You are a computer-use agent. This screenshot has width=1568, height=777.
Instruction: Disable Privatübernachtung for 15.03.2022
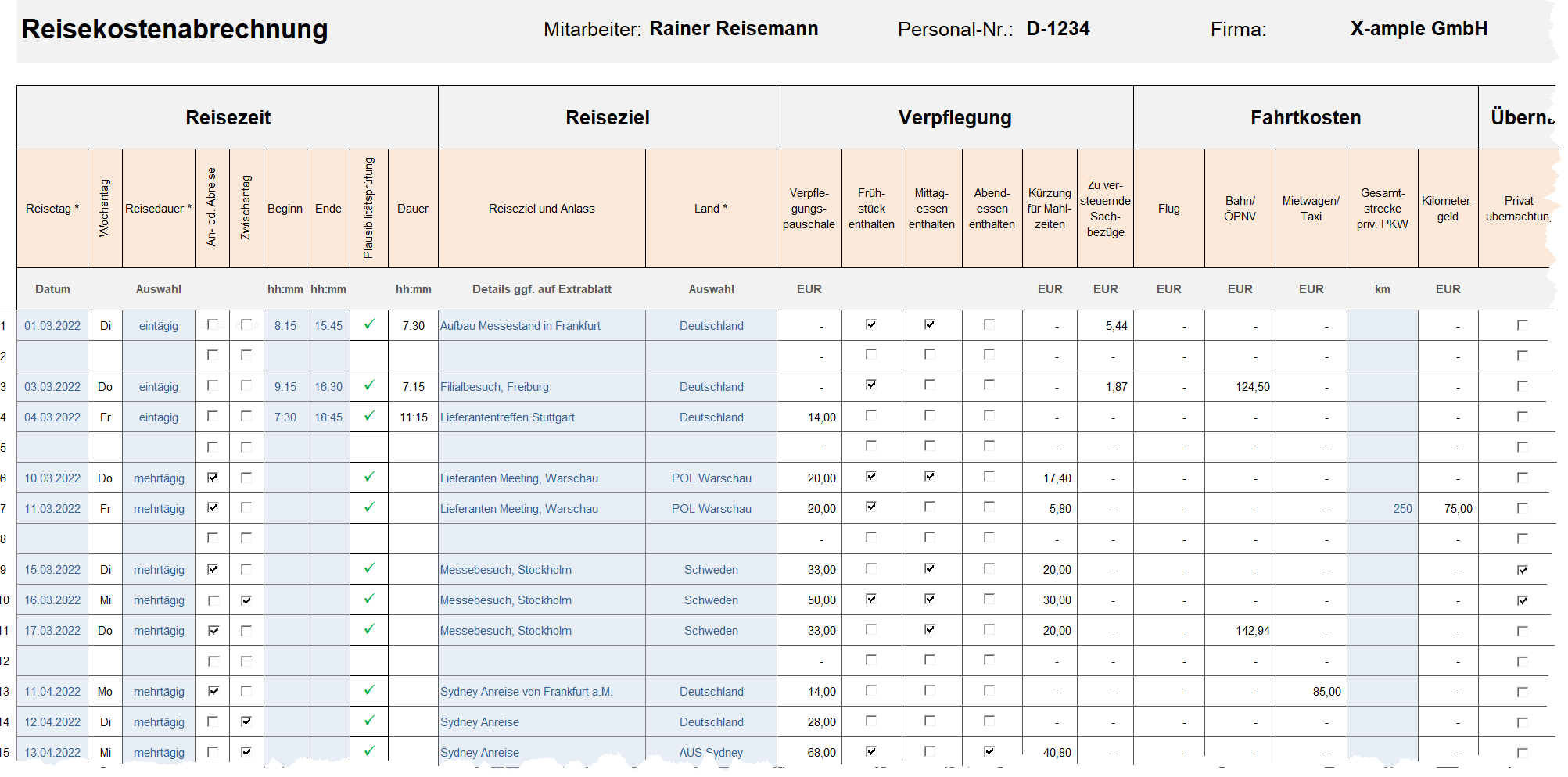tap(1522, 570)
